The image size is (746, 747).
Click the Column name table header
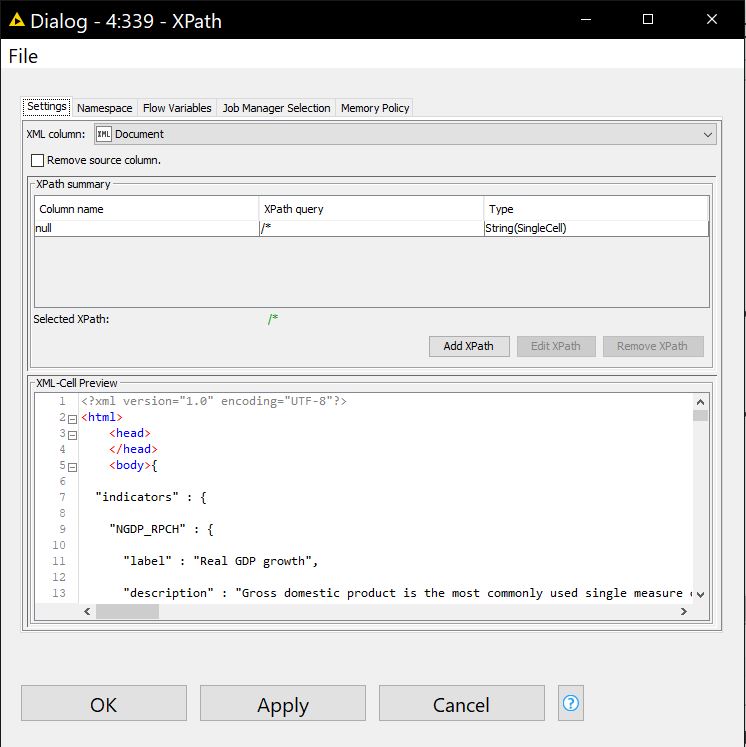tap(147, 209)
